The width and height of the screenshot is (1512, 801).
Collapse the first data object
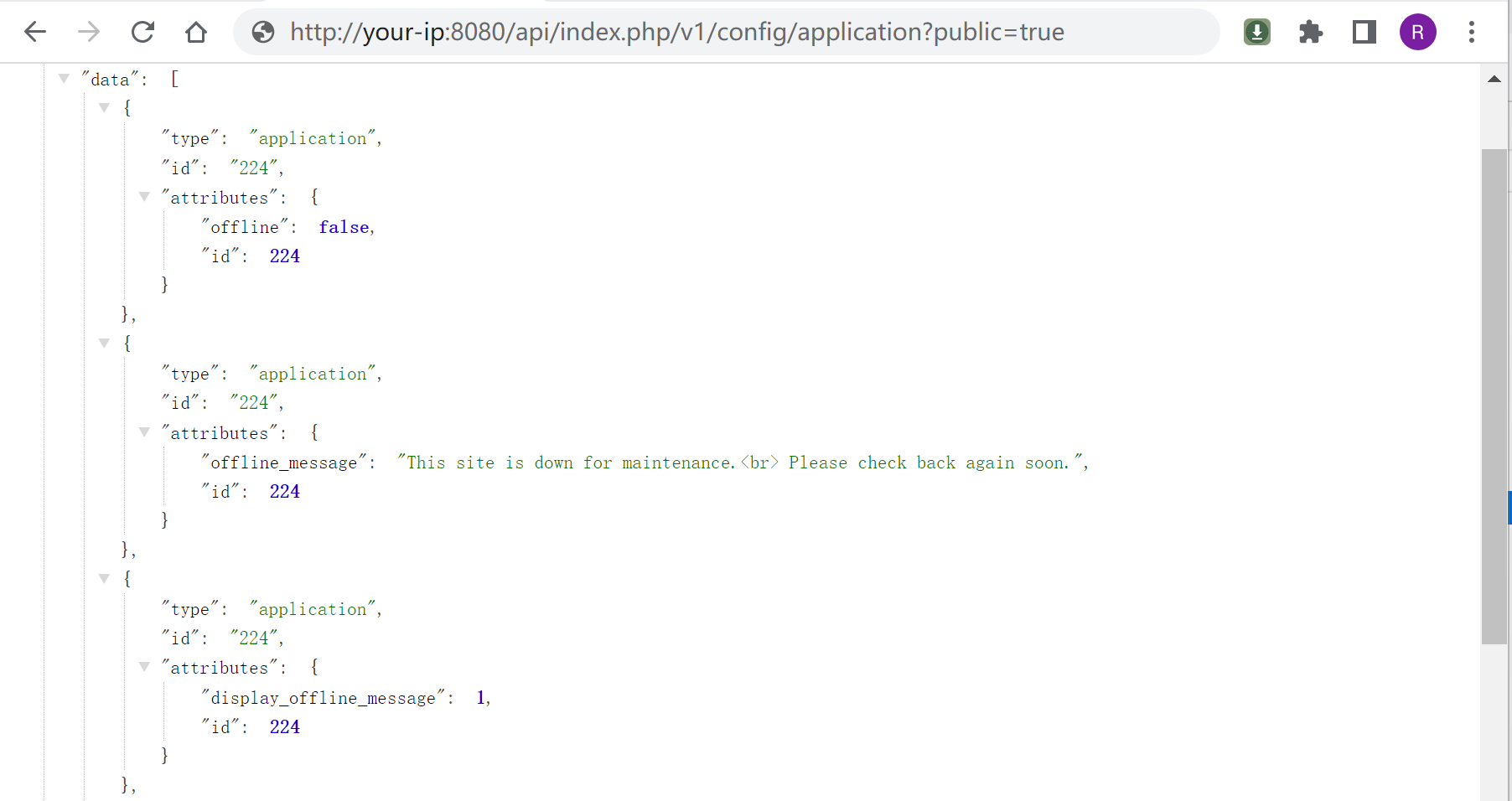104,107
